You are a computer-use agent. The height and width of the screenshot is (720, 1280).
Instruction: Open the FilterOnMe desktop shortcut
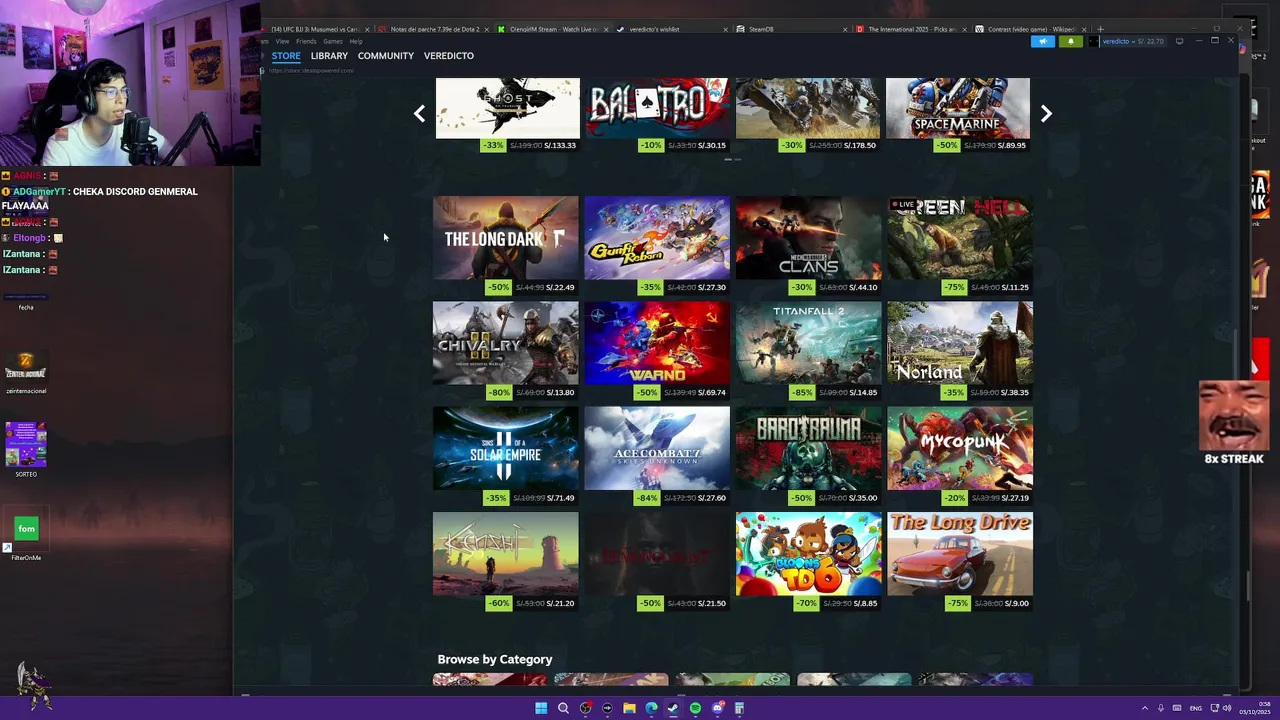click(26, 535)
